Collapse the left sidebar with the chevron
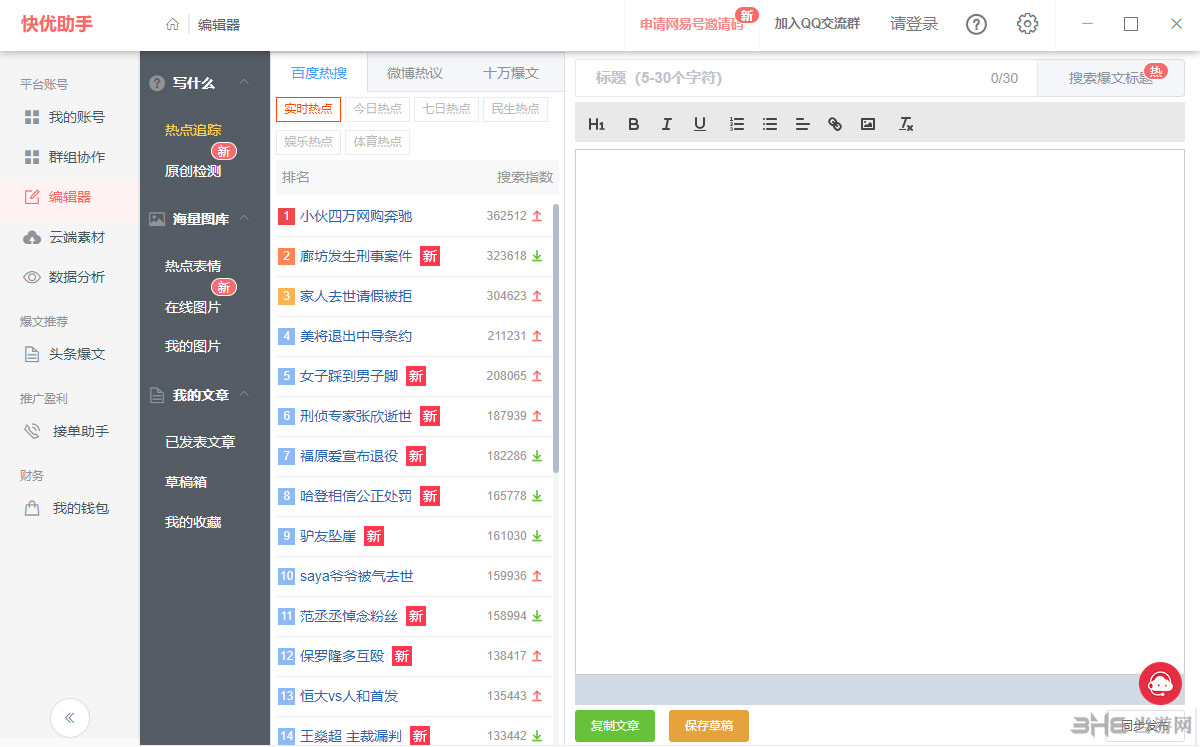1200x747 pixels. pos(70,718)
